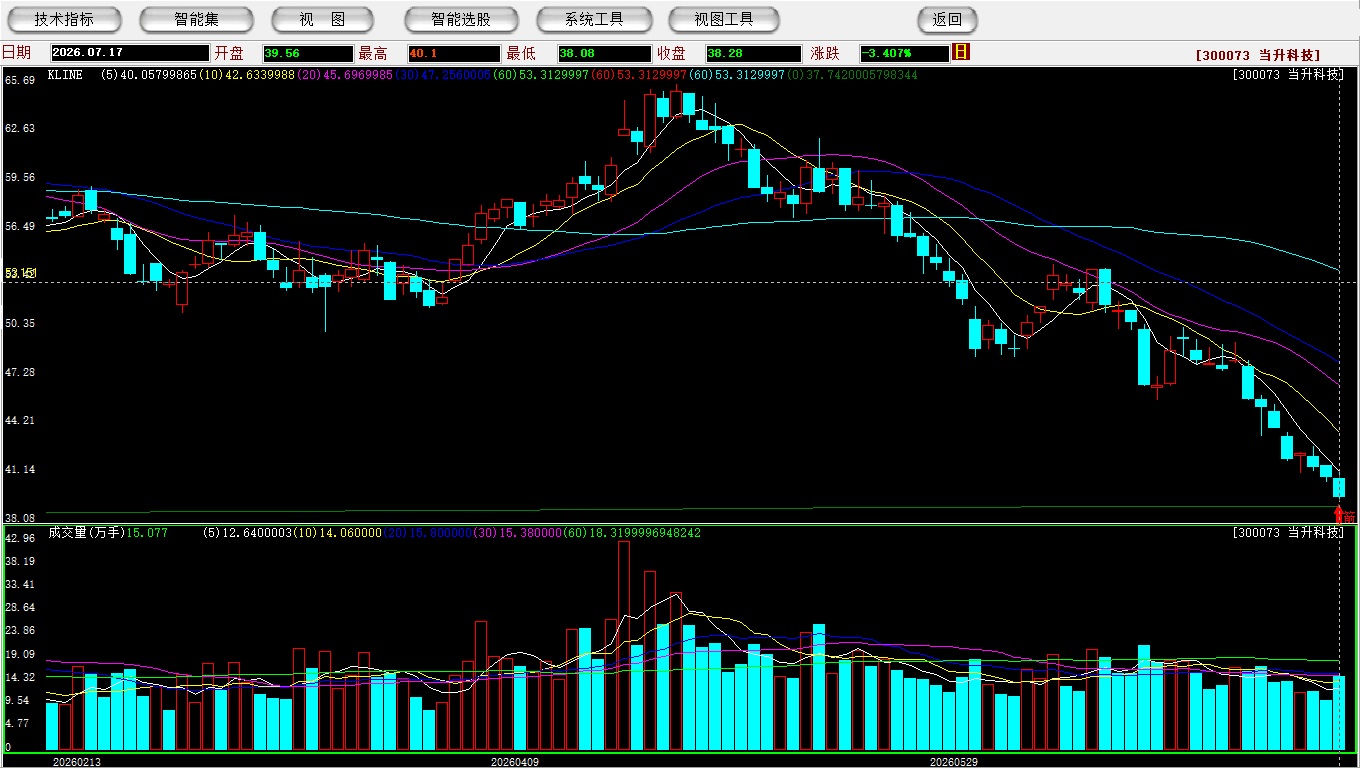This screenshot has width=1360, height=768.
Task: Select the 智能选股 button
Action: click(461, 20)
